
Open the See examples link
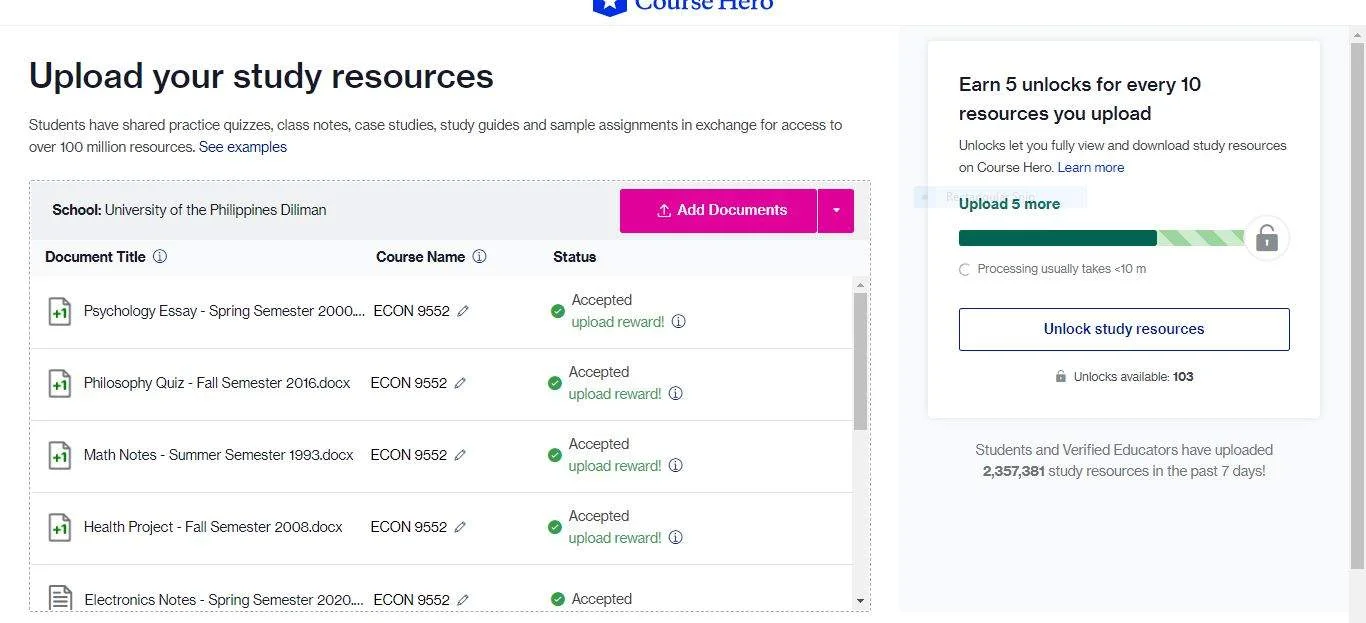(243, 147)
